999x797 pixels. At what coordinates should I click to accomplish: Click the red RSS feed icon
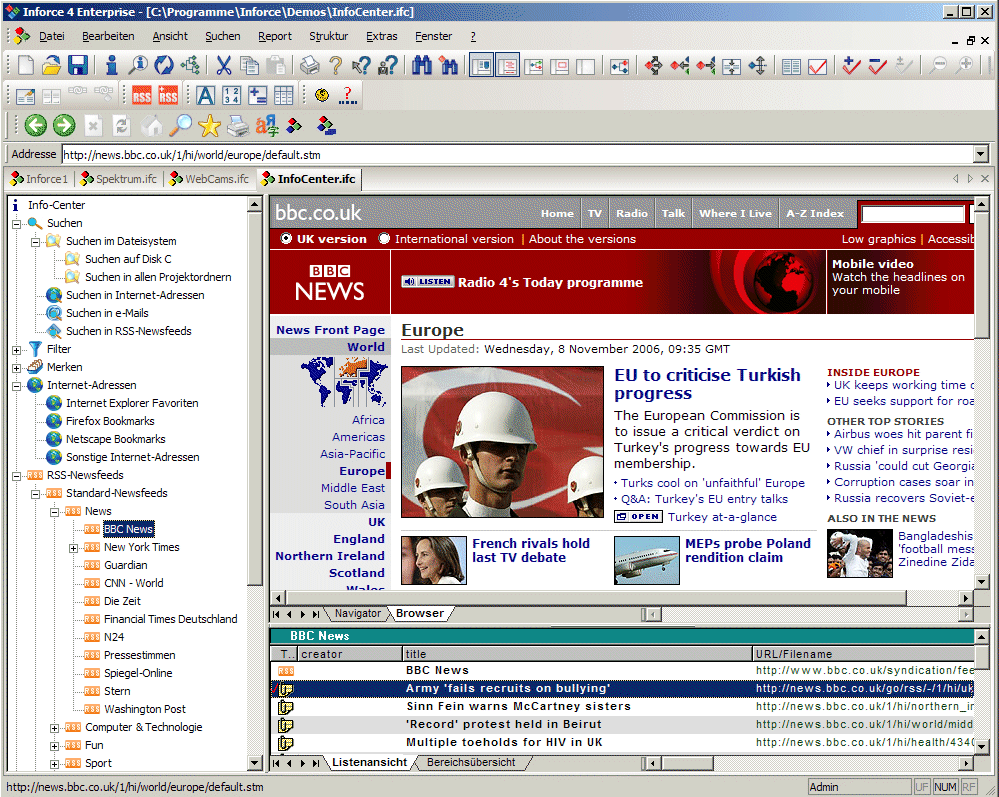(141, 96)
